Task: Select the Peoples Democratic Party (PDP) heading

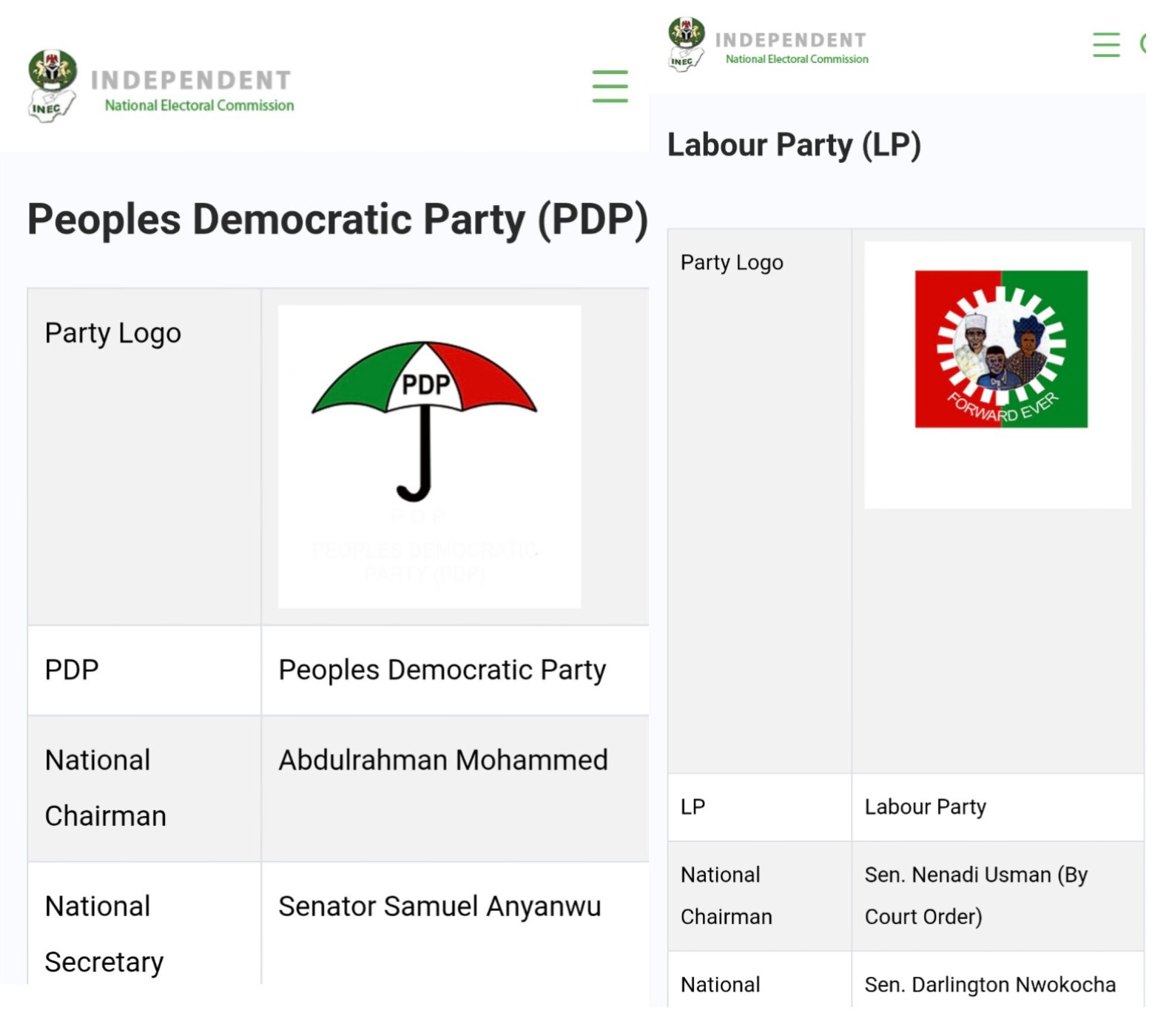Action: click(337, 220)
